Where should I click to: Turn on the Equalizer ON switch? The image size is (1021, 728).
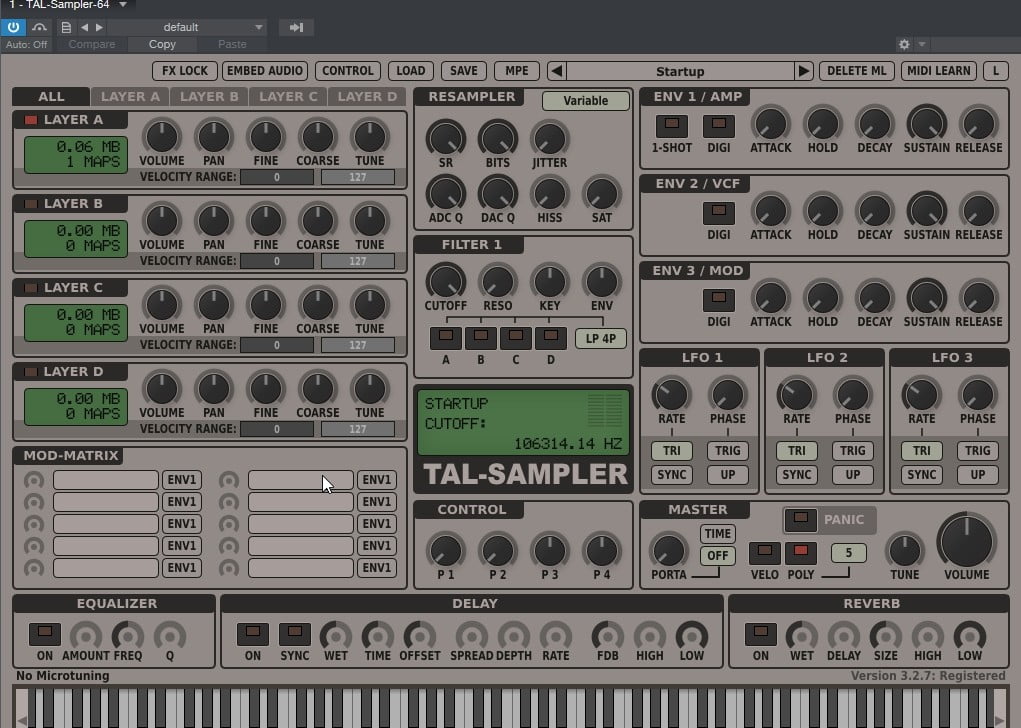[45, 634]
